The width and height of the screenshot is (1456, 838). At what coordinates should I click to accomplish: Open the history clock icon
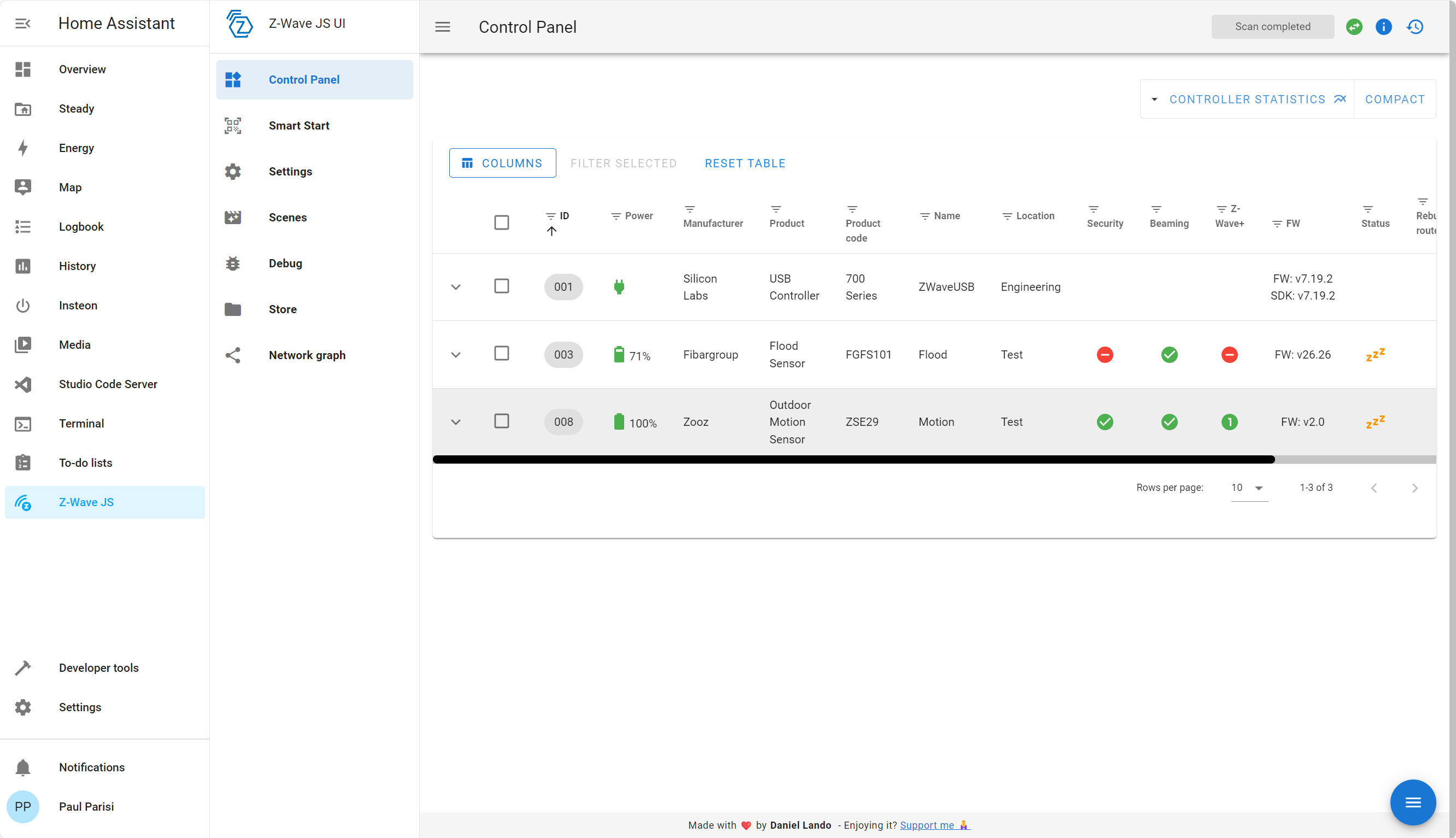coord(1415,27)
